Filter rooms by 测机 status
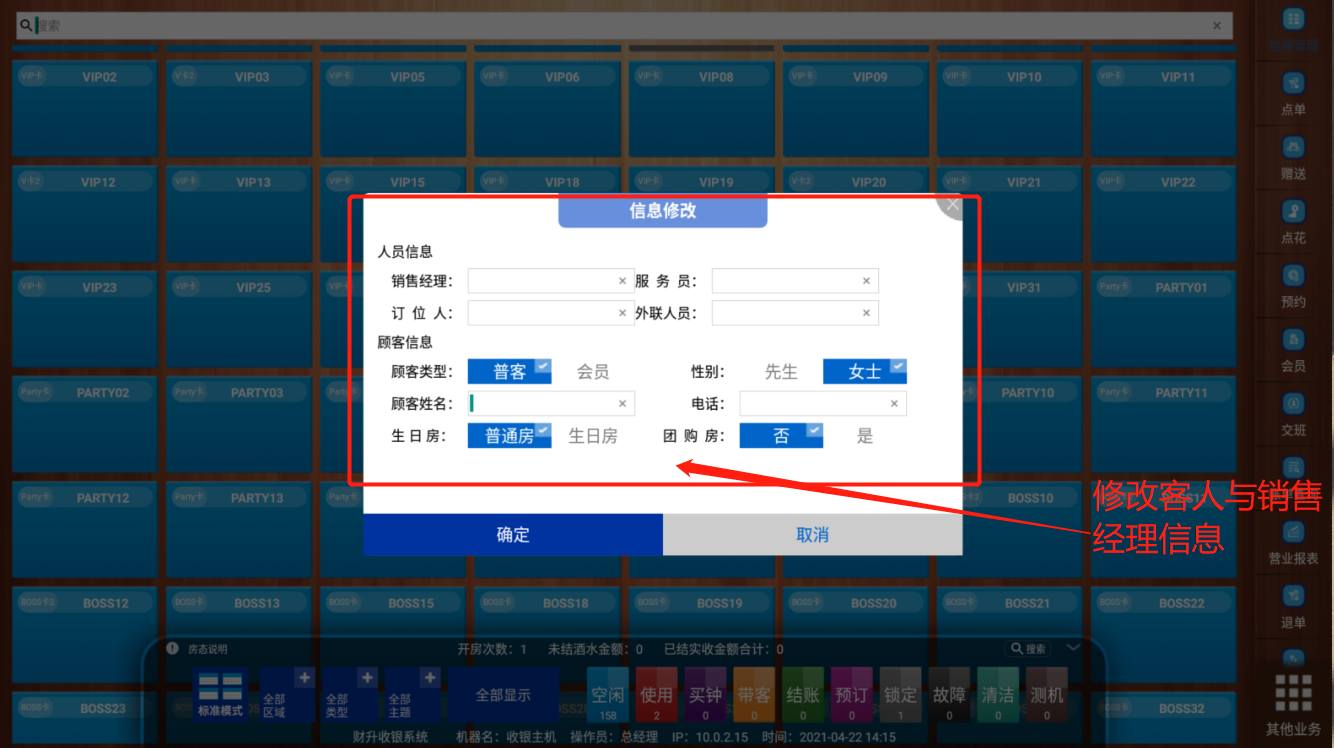The image size is (1334, 748). coord(1046,694)
